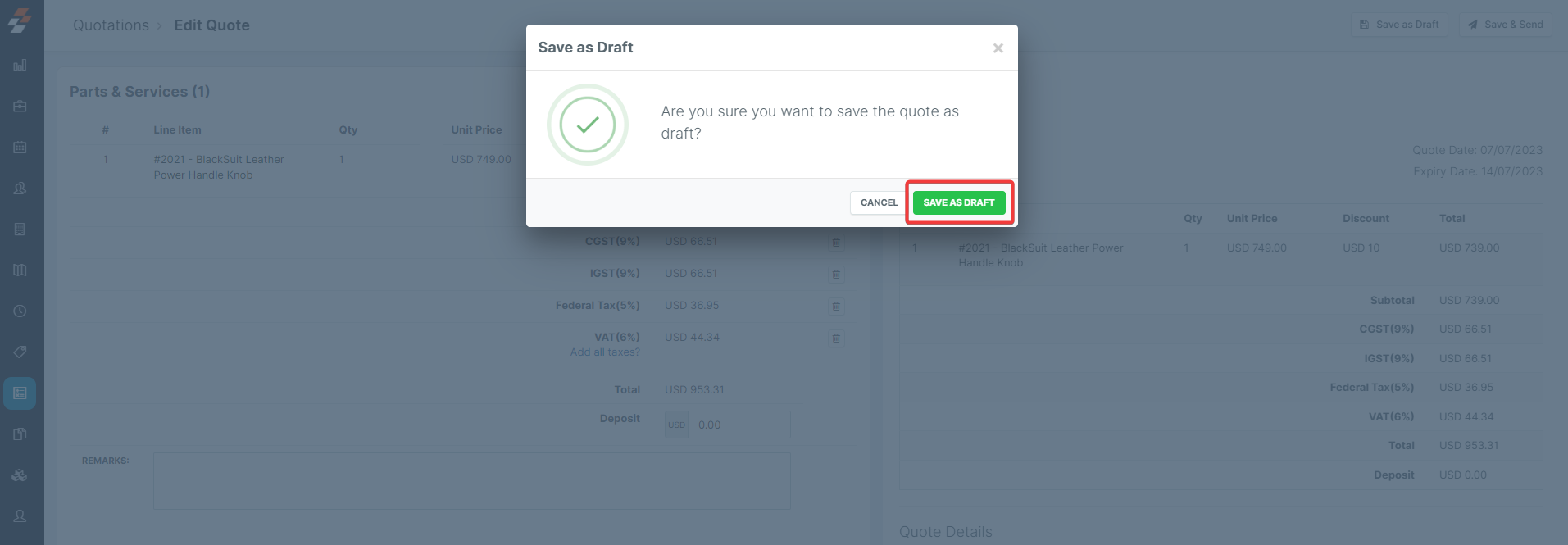This screenshot has height=545, width=1568.
Task: Click Discount value USD 10 in preview
Action: [1361, 248]
